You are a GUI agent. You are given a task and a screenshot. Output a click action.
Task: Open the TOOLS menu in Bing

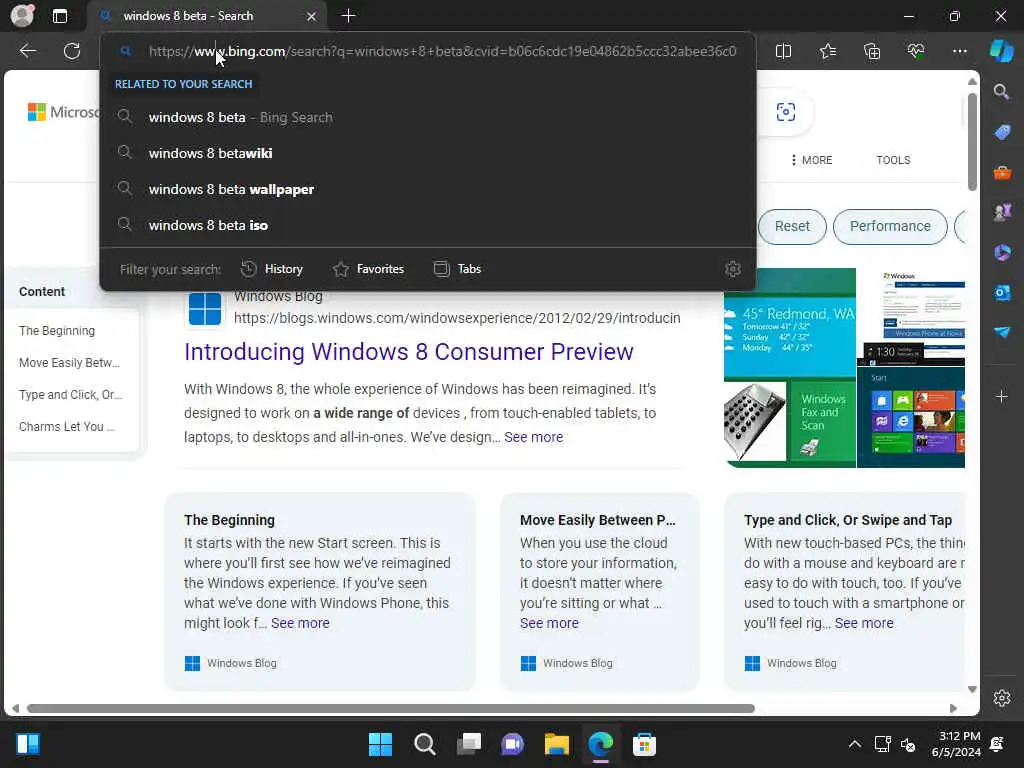[893, 160]
